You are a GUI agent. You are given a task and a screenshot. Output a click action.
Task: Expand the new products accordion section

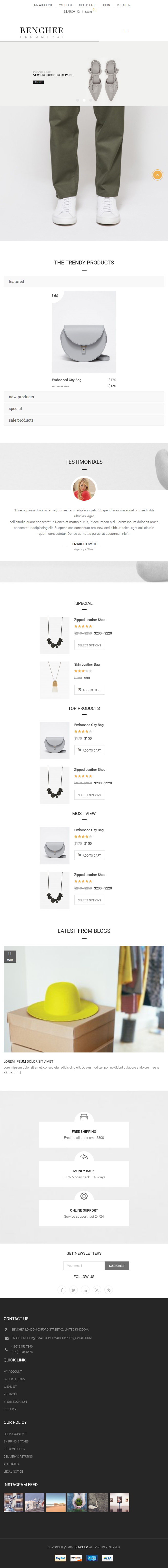(84, 397)
